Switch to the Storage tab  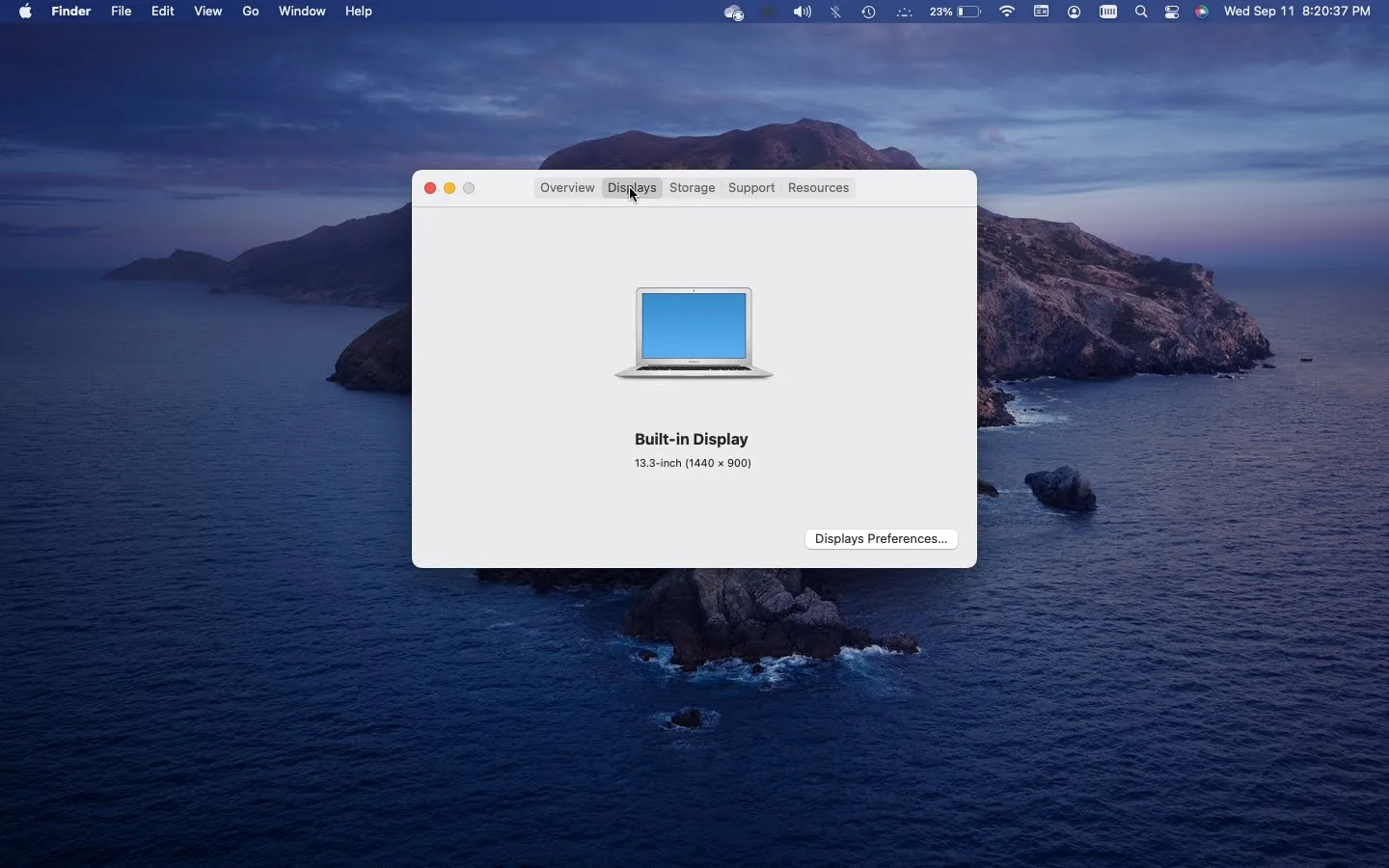693,188
